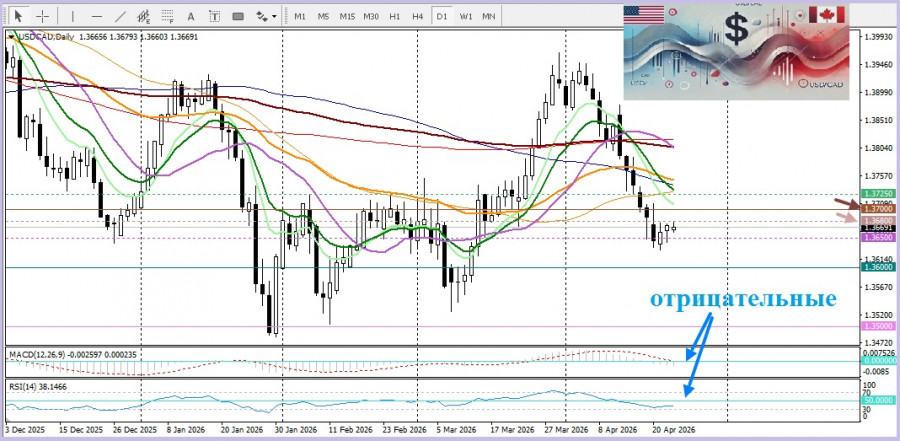The image size is (900, 441).
Task: Click the RSI(14) 38.1466 indicator label
Action: pos(37,387)
